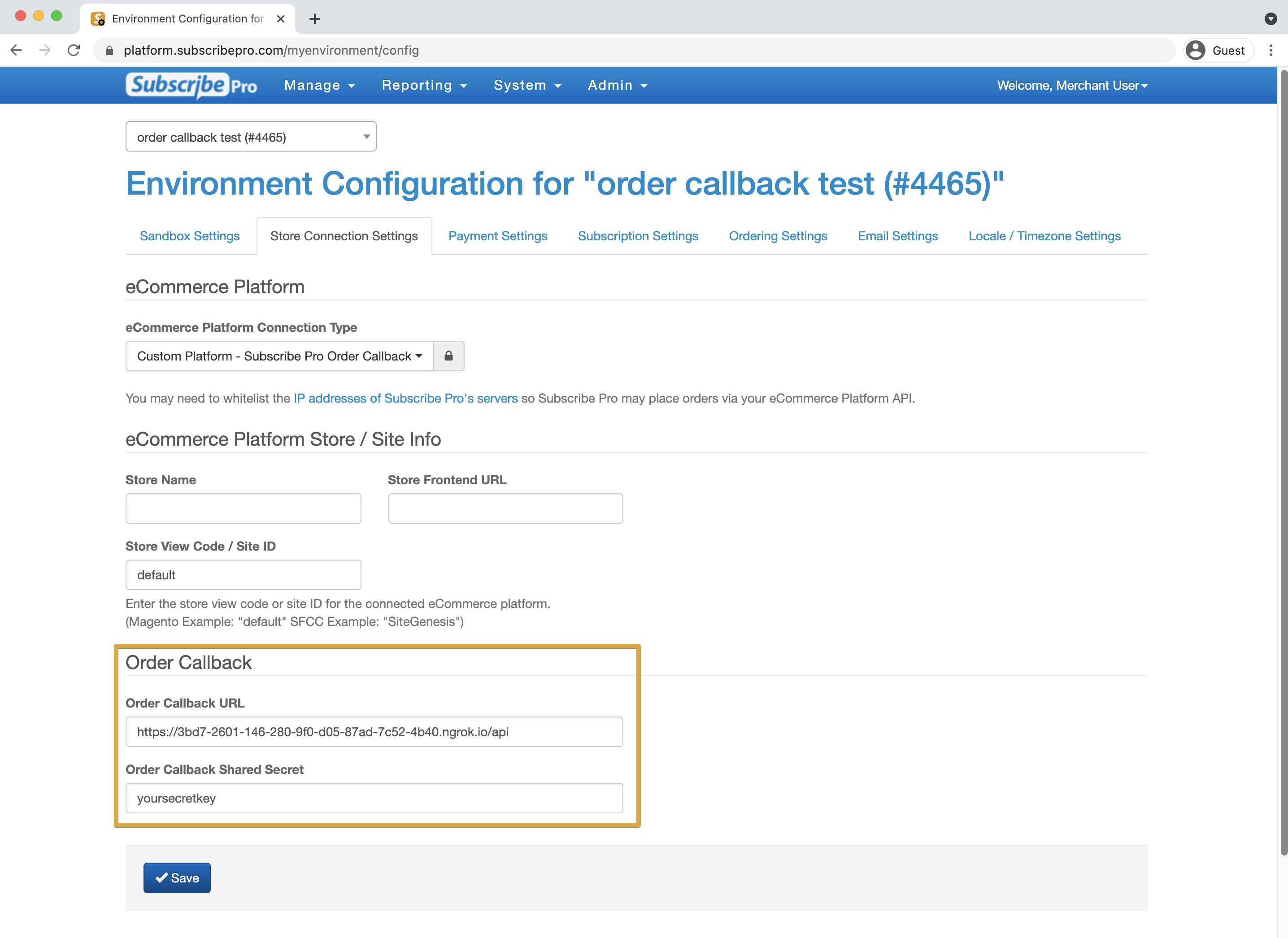This screenshot has width=1288, height=938.
Task: Click the Save button
Action: (177, 877)
